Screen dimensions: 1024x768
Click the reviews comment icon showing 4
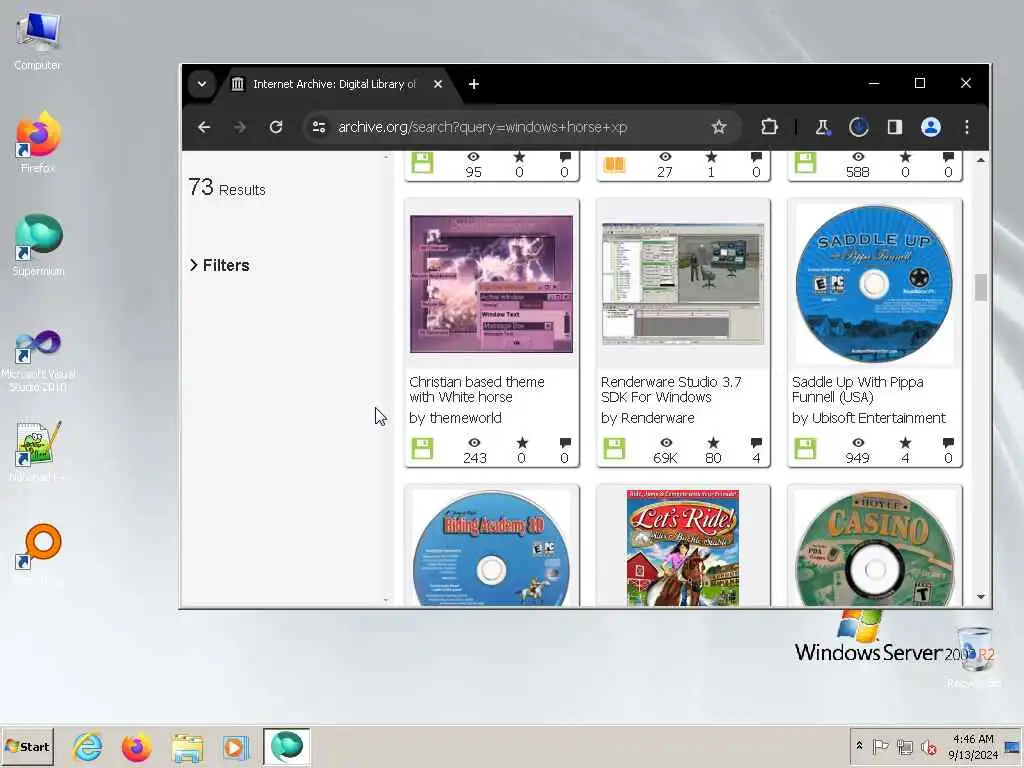click(756, 443)
